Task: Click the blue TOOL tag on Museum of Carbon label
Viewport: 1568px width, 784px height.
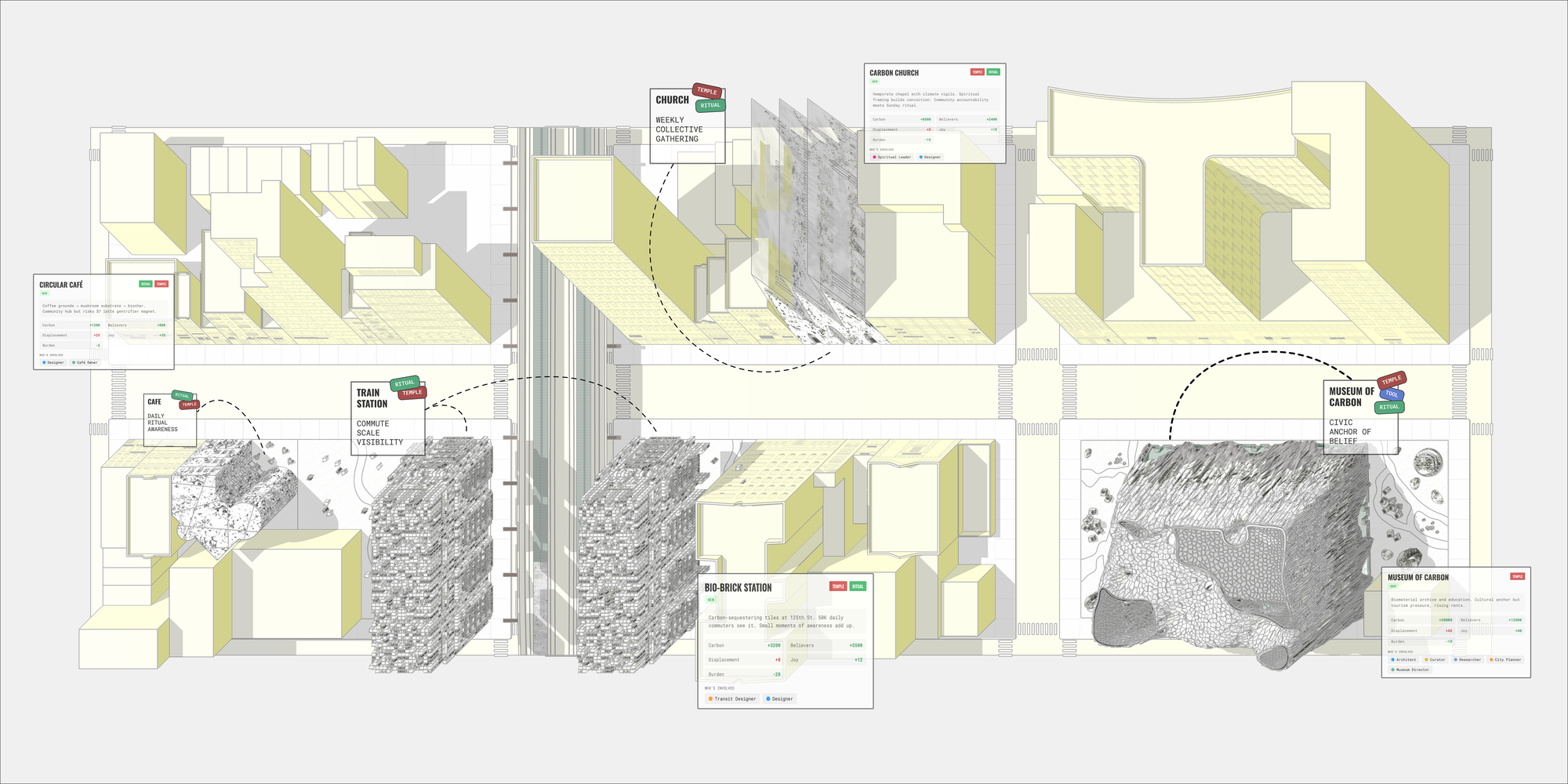Action: [1392, 394]
